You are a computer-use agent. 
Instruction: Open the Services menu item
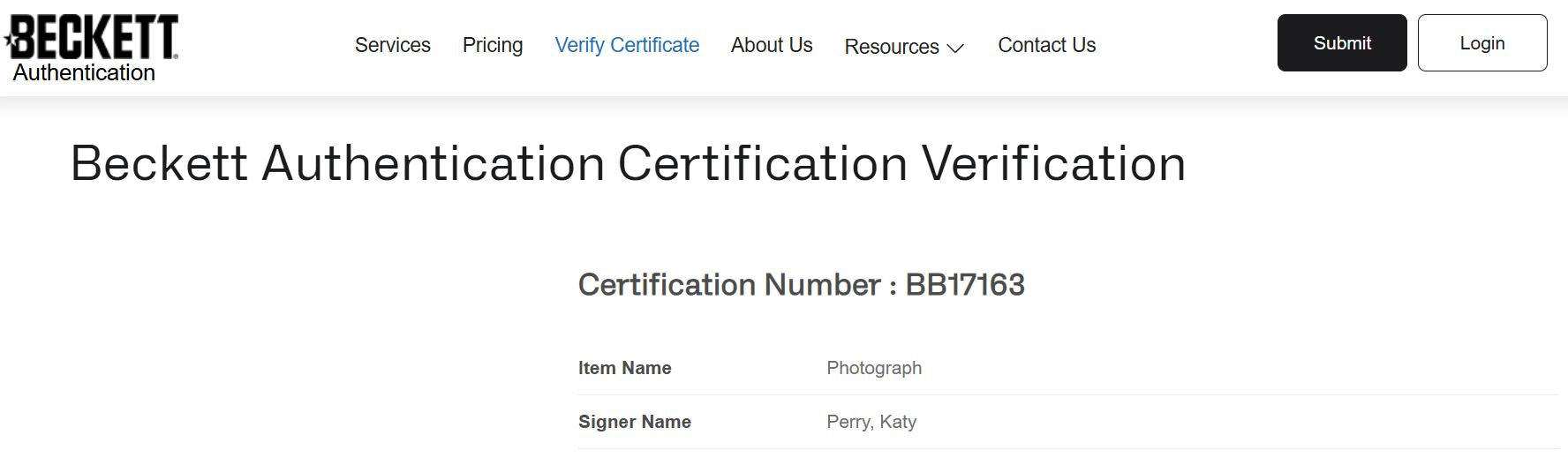(392, 45)
